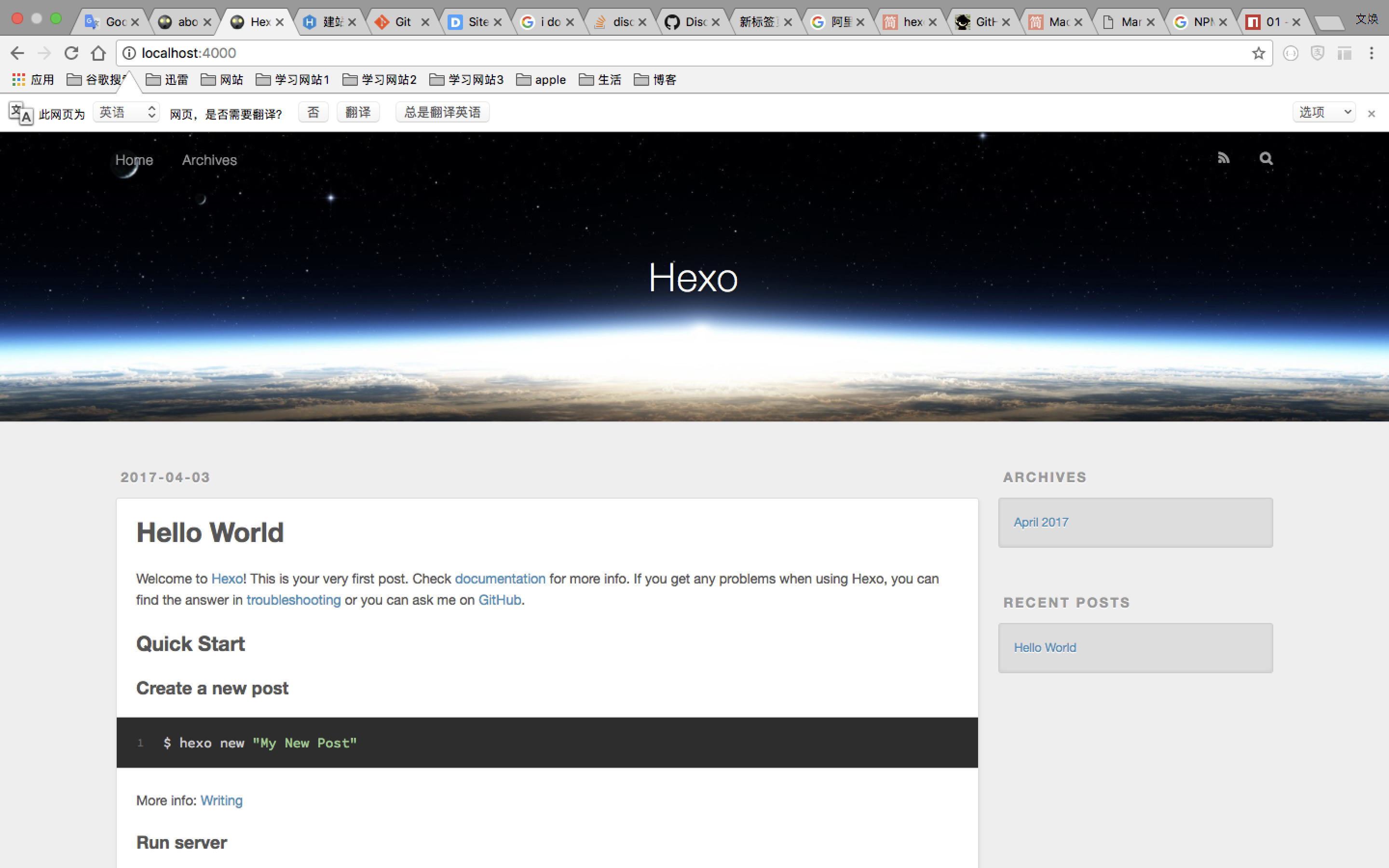Screen dimensions: 1389x868
Task: Open April 2017 archive link
Action: tap(1041, 522)
